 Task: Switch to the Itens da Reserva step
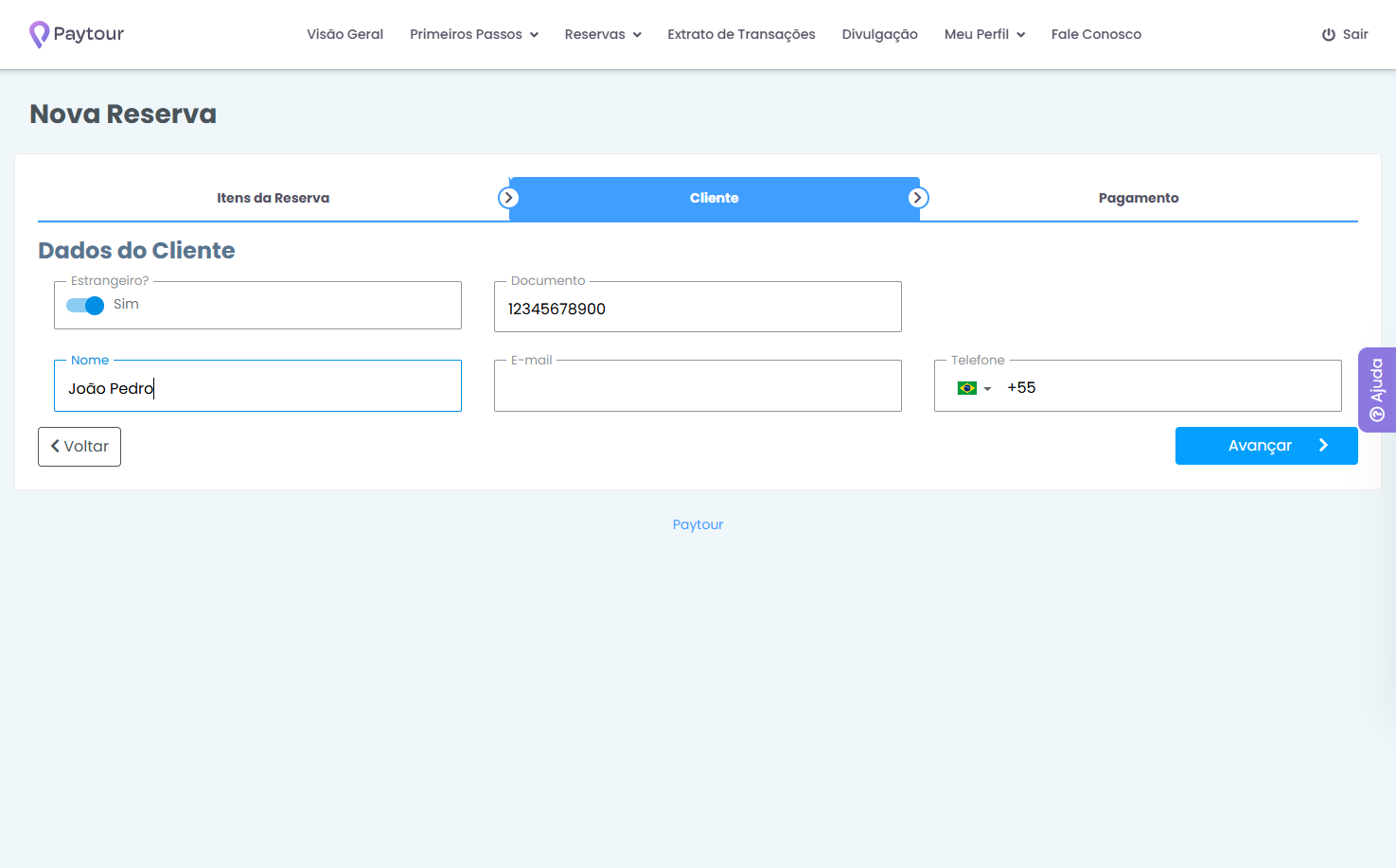click(x=274, y=198)
